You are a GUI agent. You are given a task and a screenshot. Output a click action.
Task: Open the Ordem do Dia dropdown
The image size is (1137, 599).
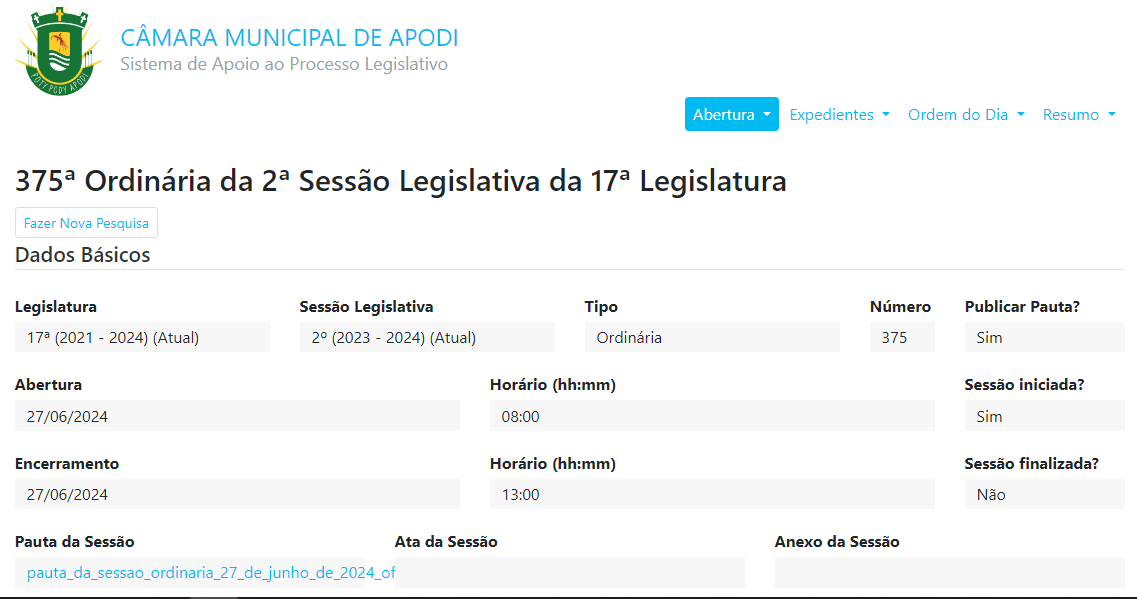[965, 114]
